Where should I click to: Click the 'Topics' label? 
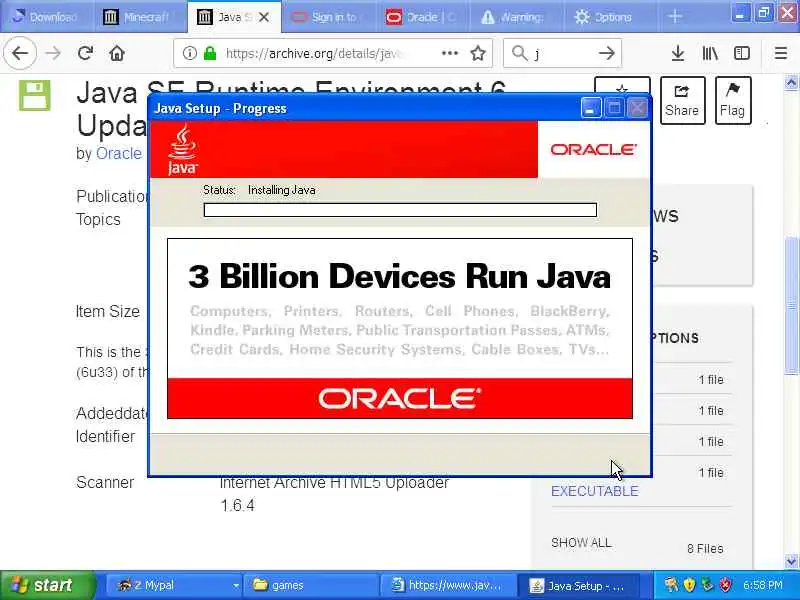[98, 219]
